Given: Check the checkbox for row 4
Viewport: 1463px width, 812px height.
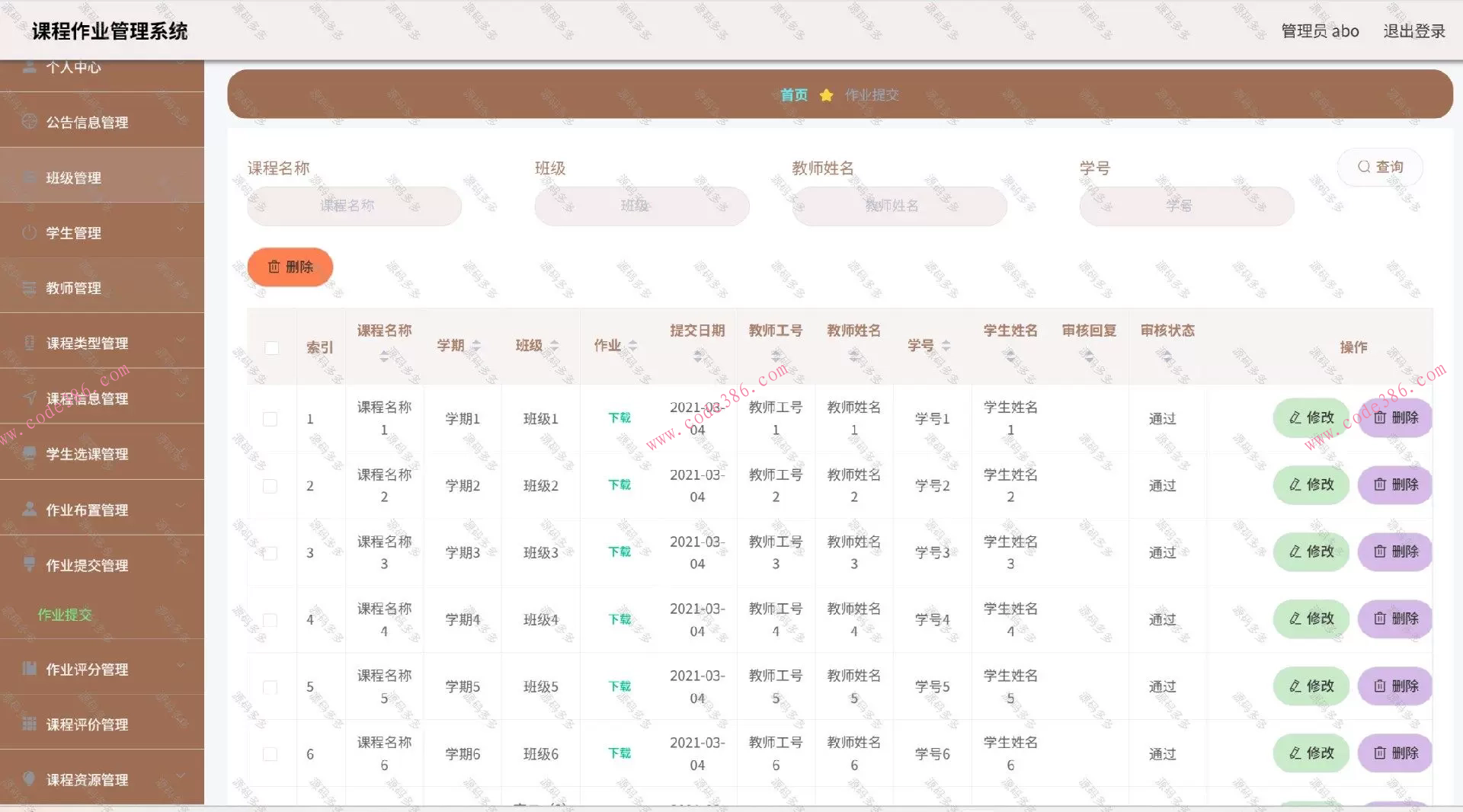Looking at the screenshot, I should 270,620.
